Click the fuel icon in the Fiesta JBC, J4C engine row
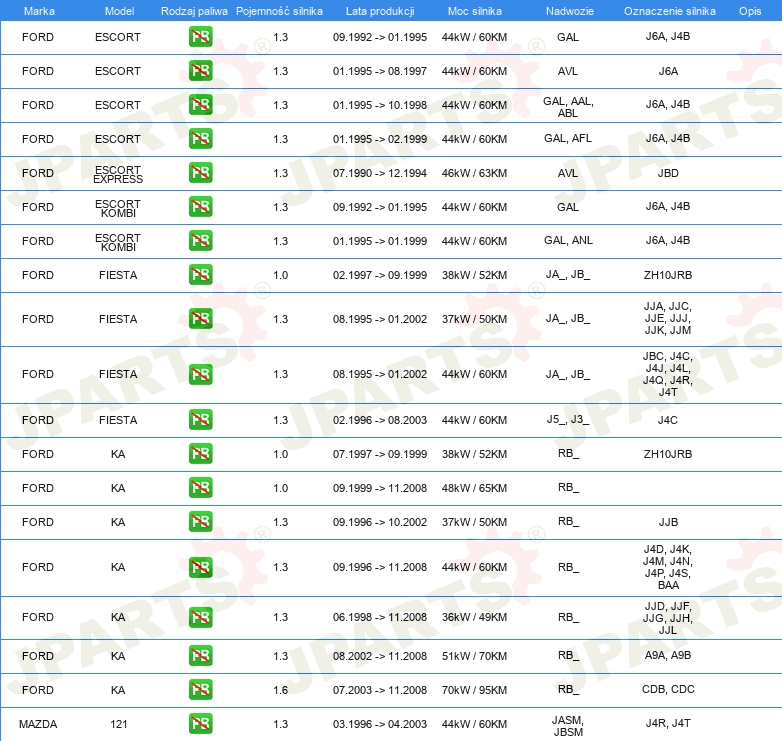 [x=200, y=374]
